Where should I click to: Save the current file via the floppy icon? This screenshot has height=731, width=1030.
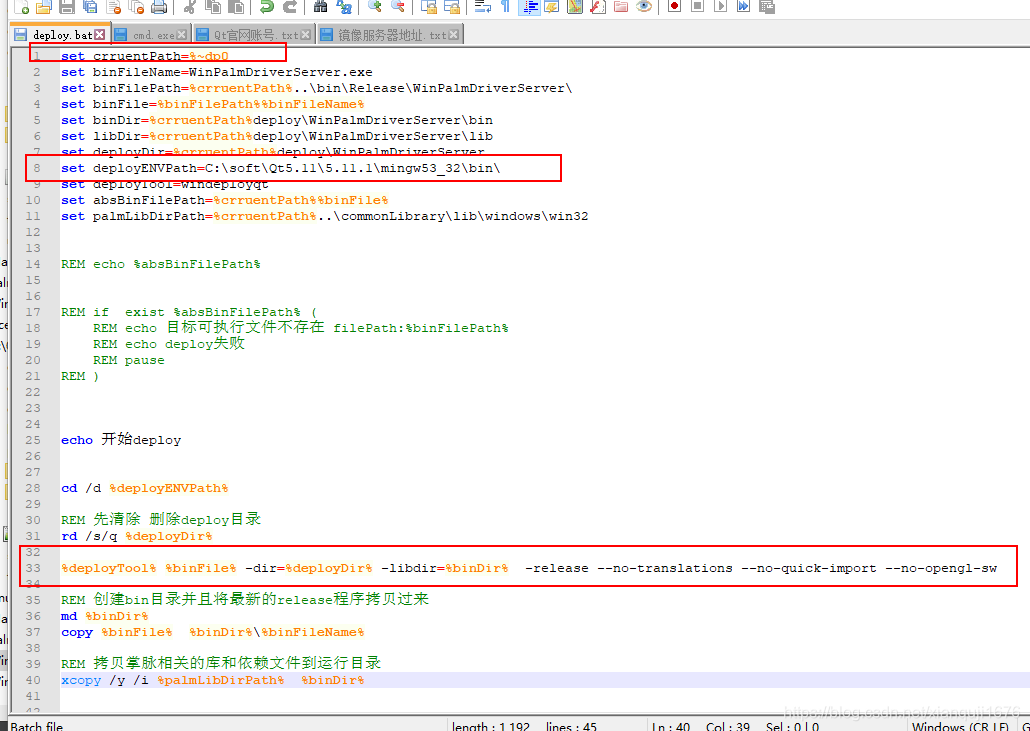66,7
